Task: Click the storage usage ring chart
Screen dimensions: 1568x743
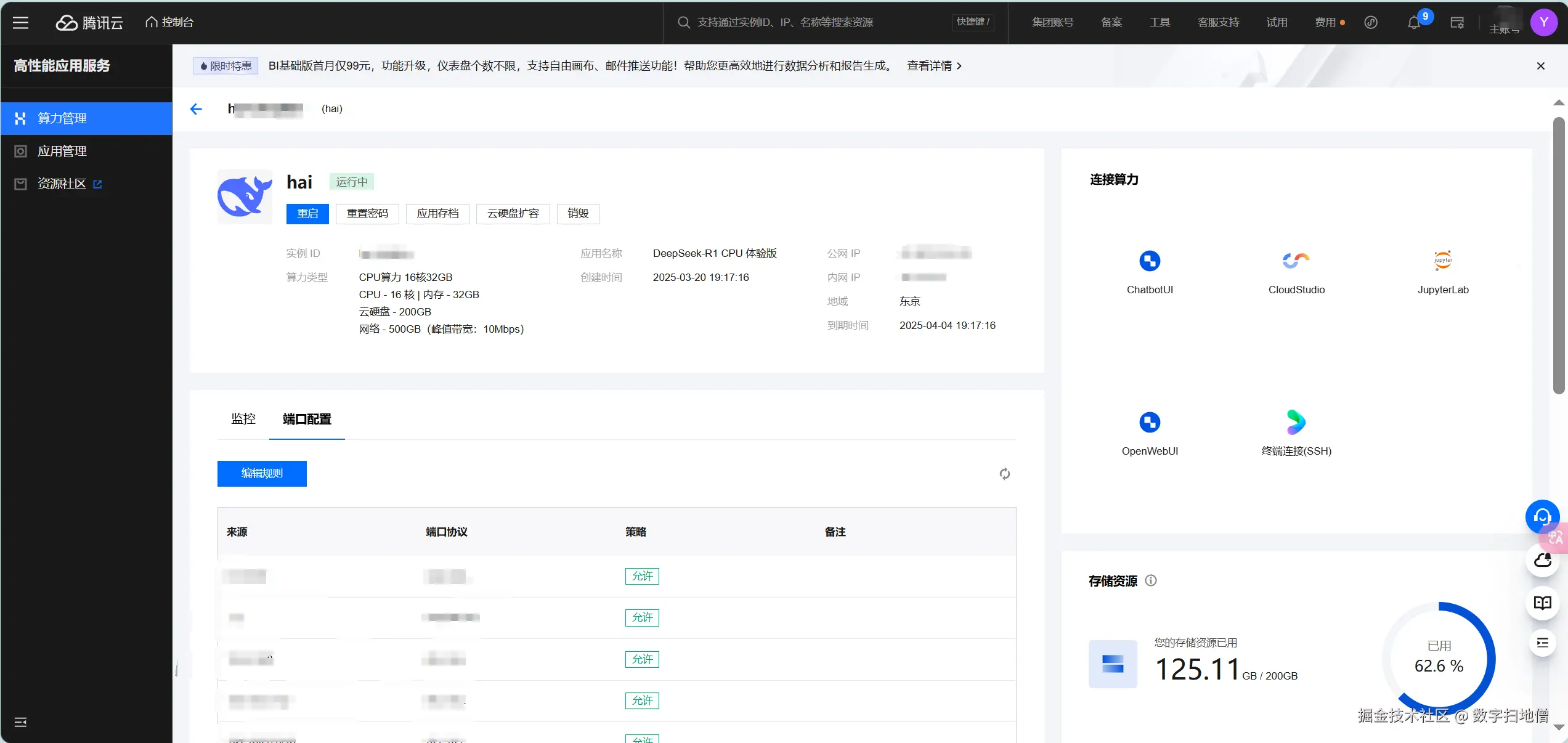Action: coord(1439,658)
